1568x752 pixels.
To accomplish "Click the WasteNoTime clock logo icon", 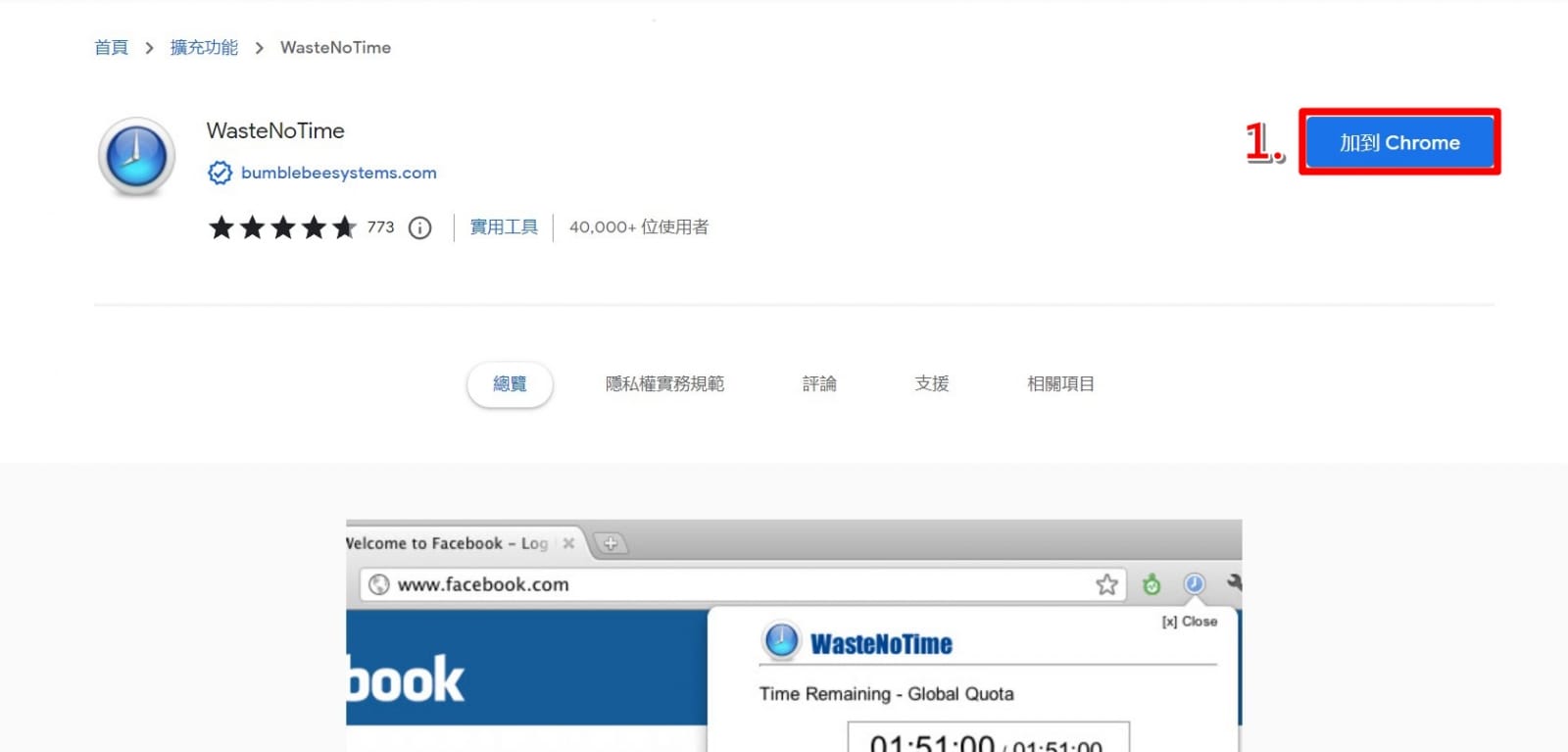I will pyautogui.click(x=136, y=157).
